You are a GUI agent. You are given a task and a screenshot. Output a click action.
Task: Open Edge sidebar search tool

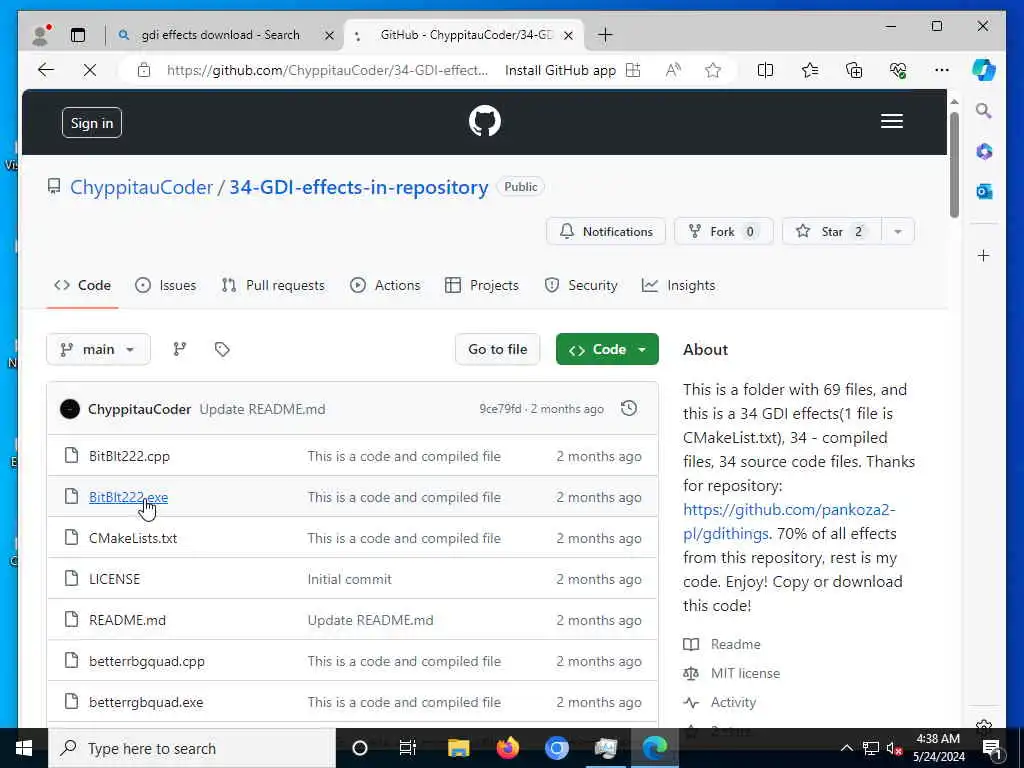point(984,111)
